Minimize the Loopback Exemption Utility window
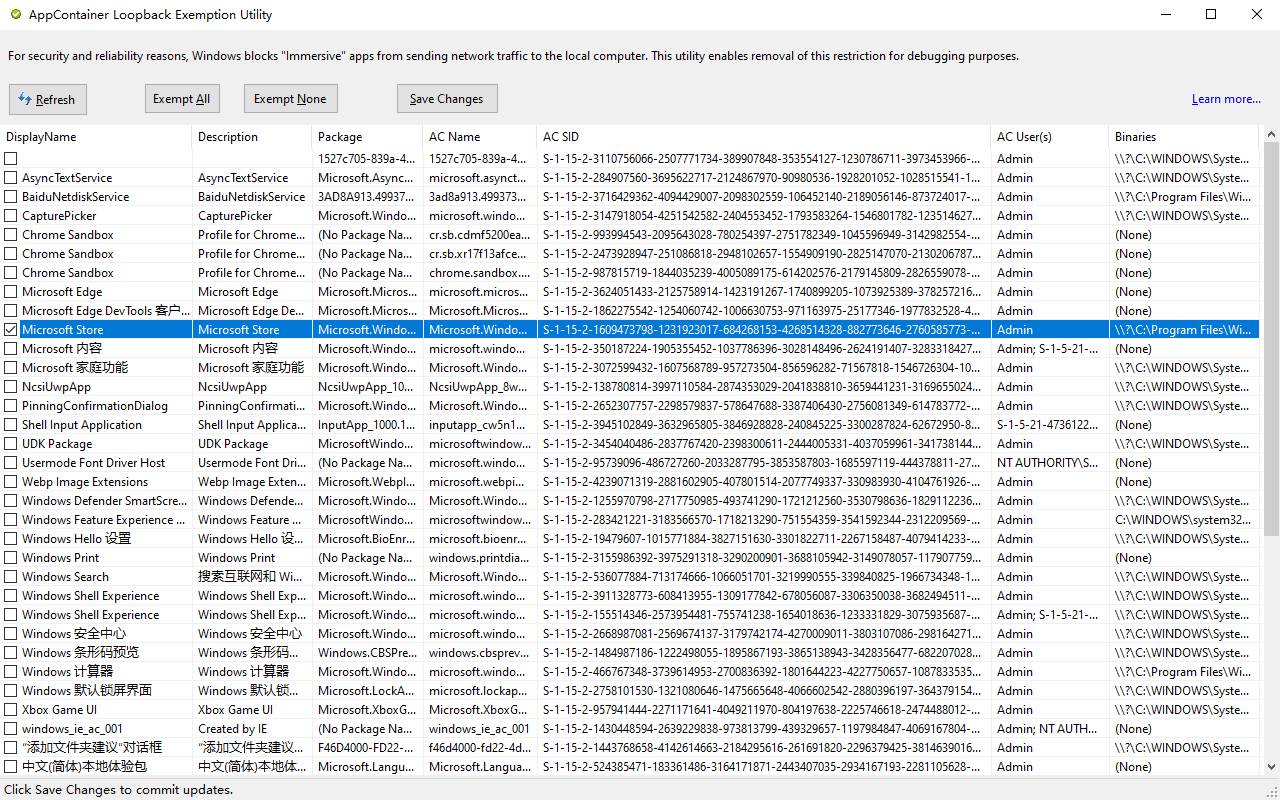Viewport: 1280px width, 800px height. click(x=1165, y=14)
